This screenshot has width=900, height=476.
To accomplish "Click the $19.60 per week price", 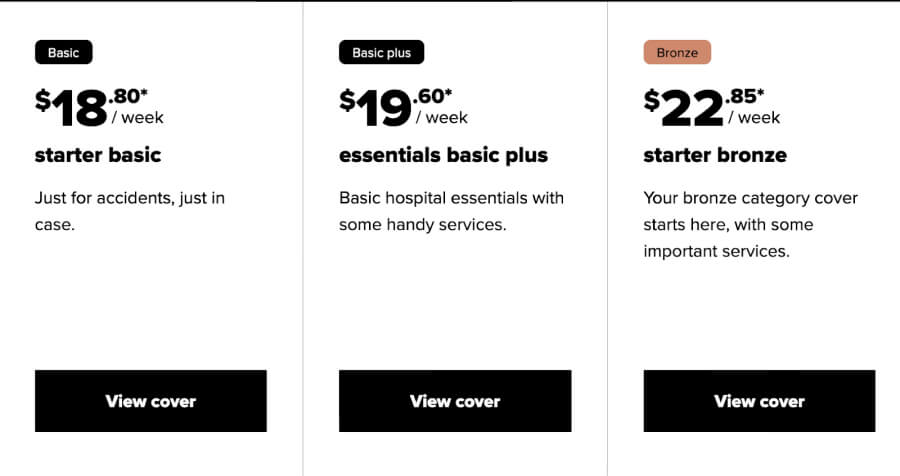I will pos(404,107).
